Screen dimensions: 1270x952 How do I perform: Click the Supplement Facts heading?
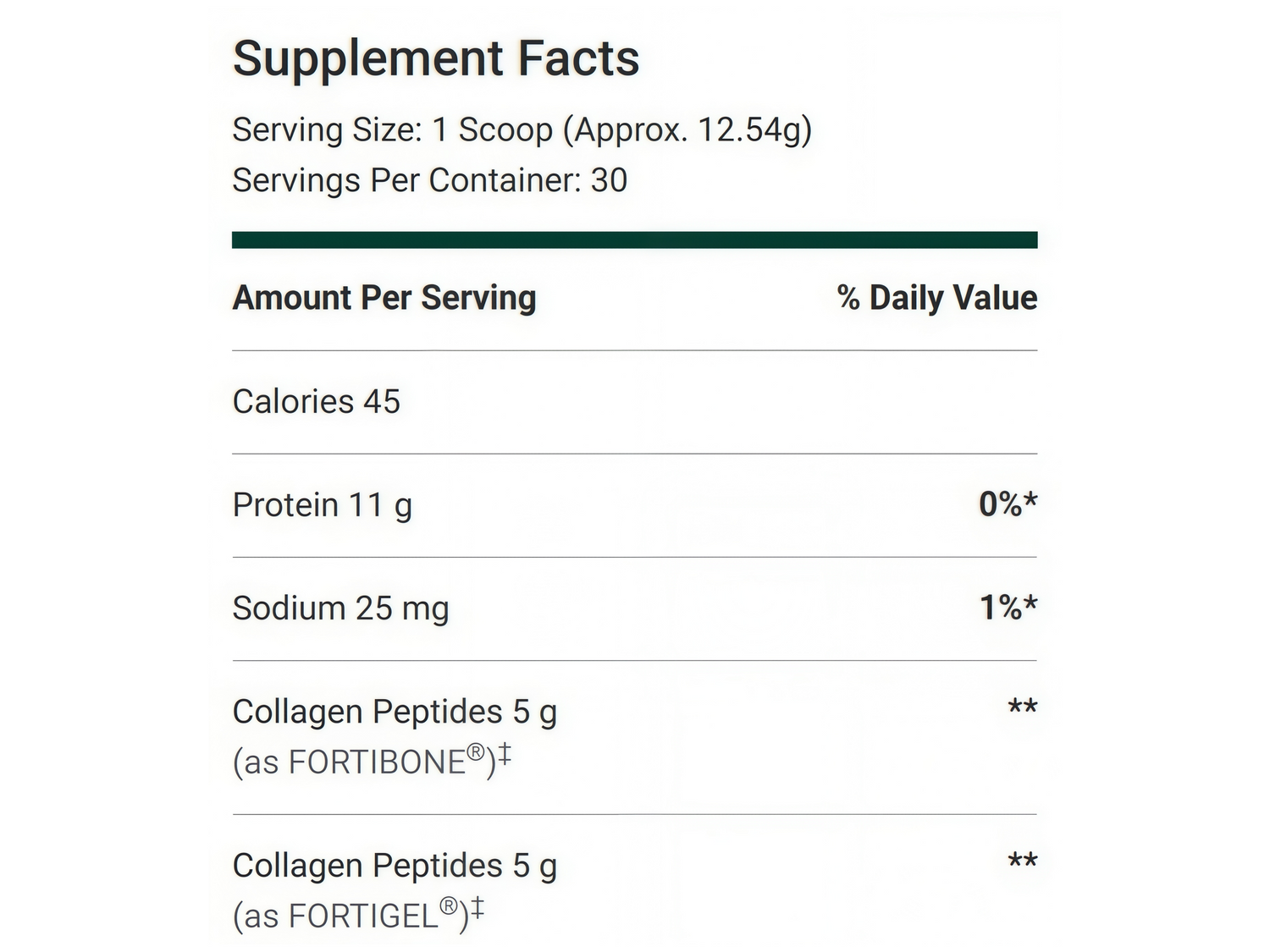[x=435, y=58]
